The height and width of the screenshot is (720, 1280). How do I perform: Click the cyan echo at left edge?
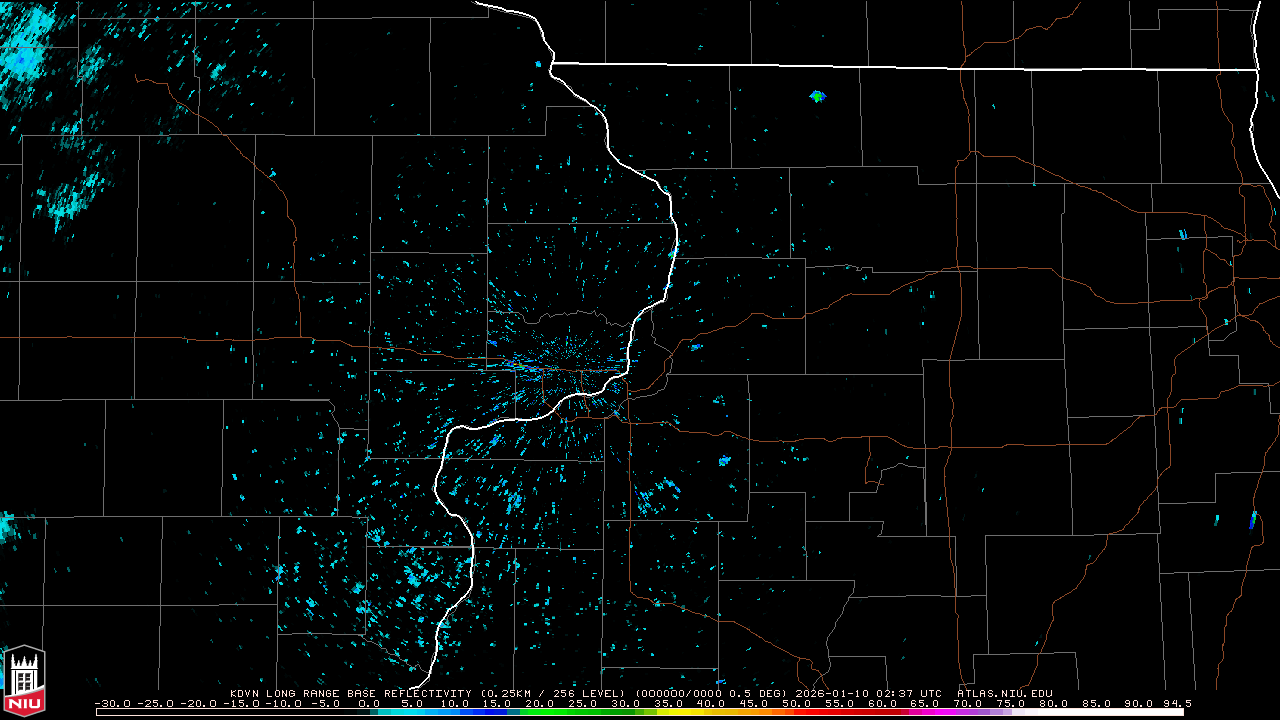pyautogui.click(x=5, y=526)
